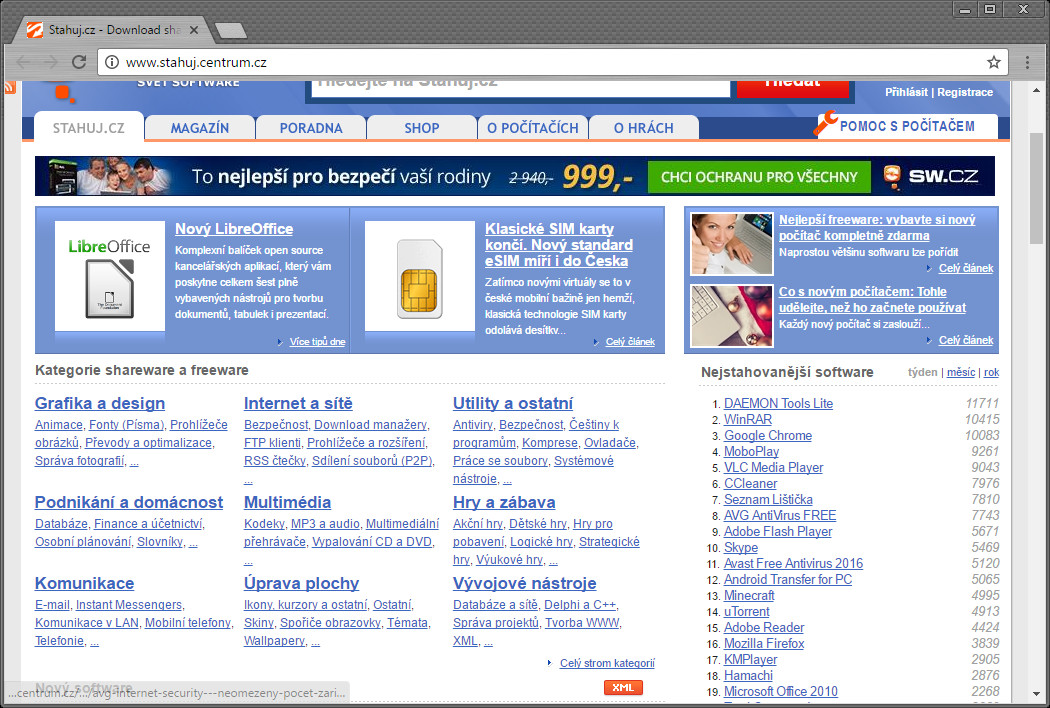Open the Grafika a design category
1050x708 pixels.
tap(100, 403)
